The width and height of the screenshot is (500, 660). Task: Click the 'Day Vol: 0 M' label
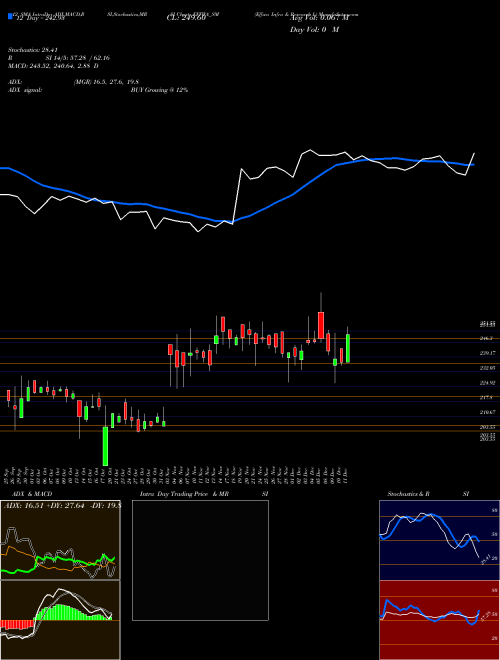coord(314,30)
